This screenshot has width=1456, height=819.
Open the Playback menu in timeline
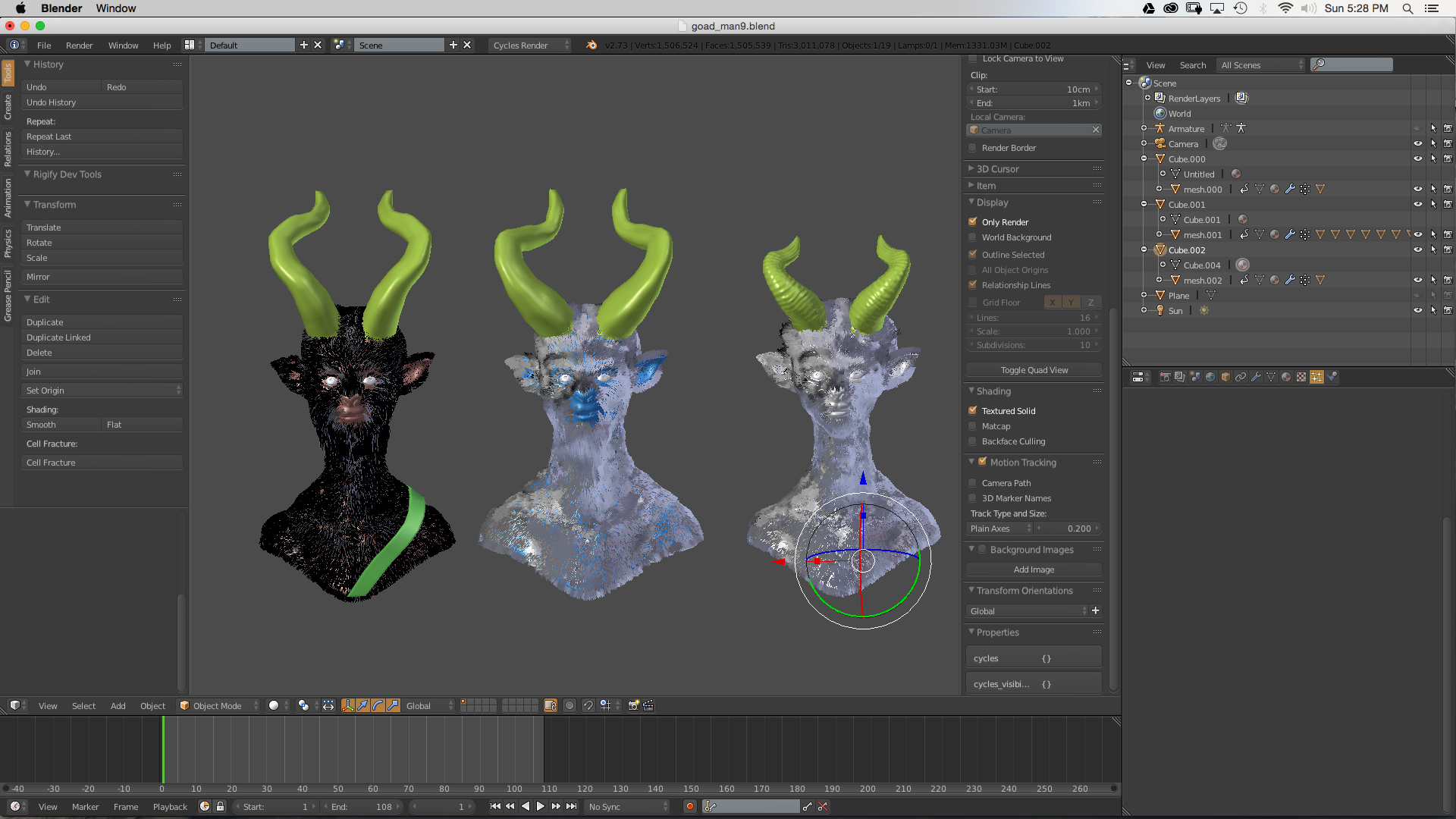point(170,807)
